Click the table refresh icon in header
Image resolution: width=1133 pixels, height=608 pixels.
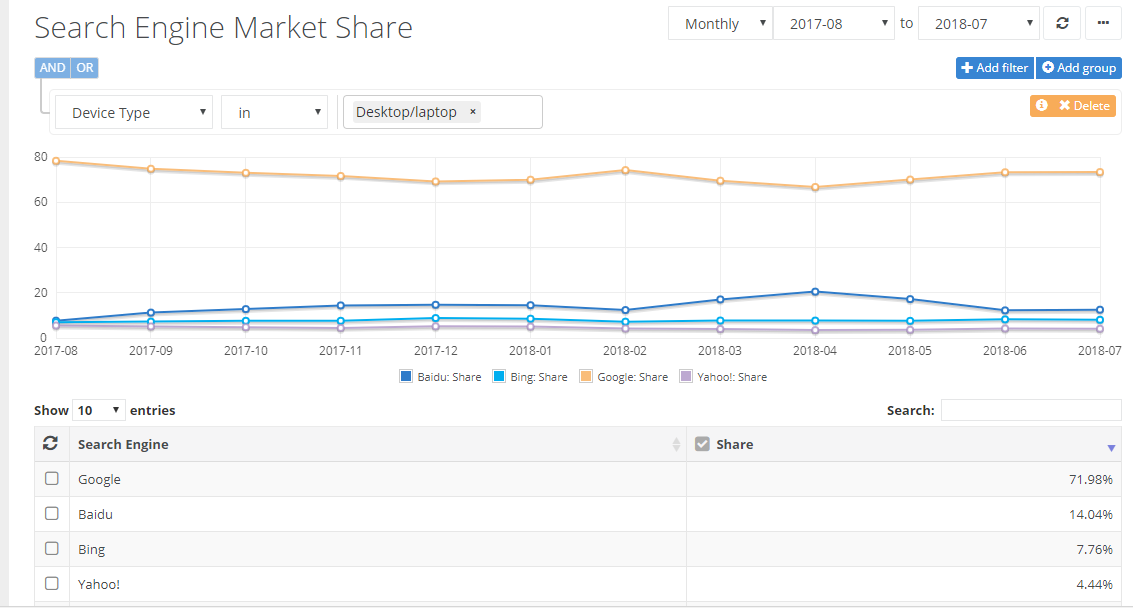(51, 443)
